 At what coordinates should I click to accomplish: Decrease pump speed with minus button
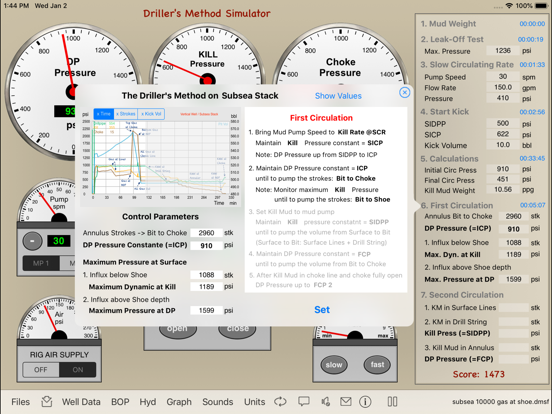pos(32,241)
